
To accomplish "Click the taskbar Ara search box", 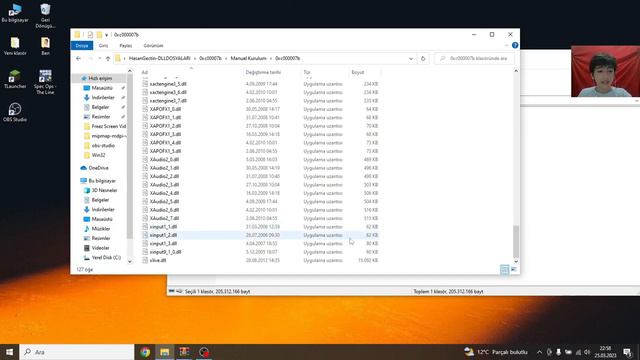I will pyautogui.click(x=77, y=352).
